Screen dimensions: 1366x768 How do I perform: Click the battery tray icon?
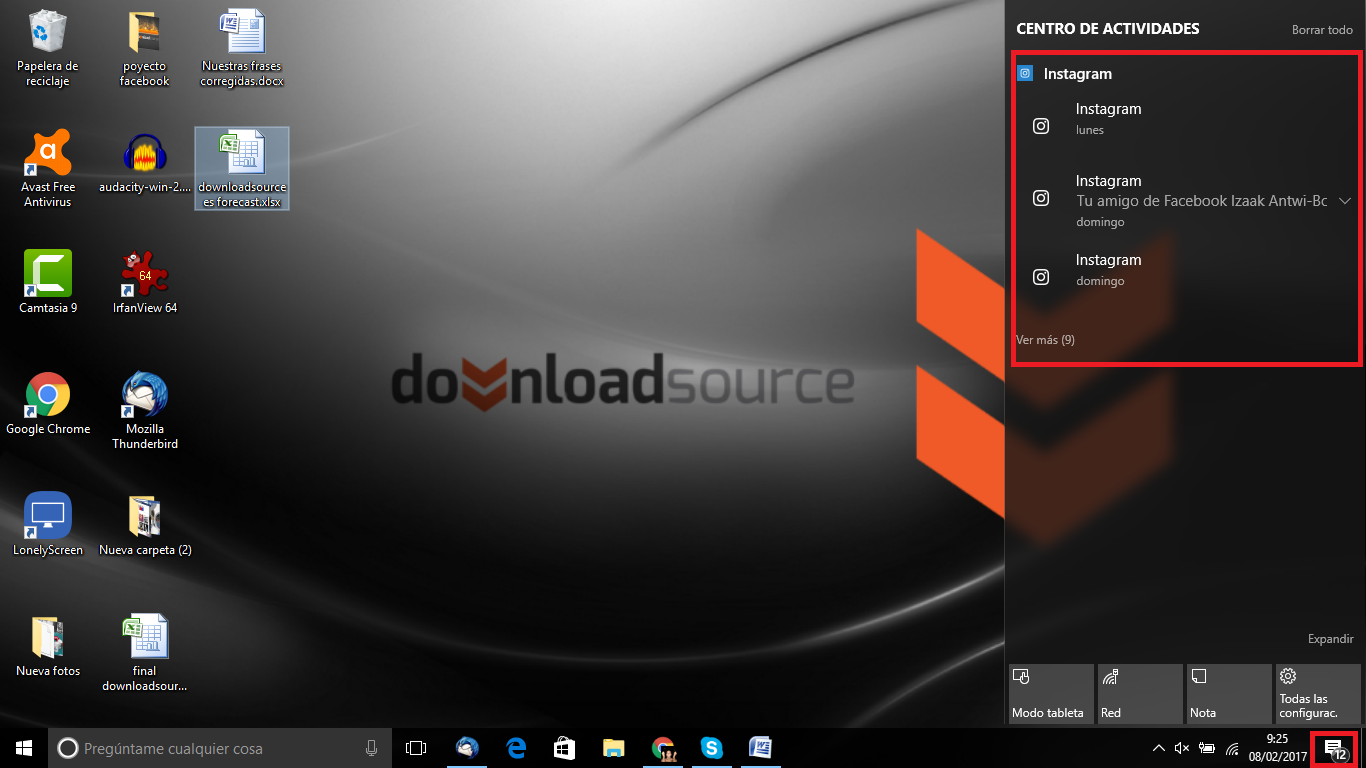(1207, 748)
